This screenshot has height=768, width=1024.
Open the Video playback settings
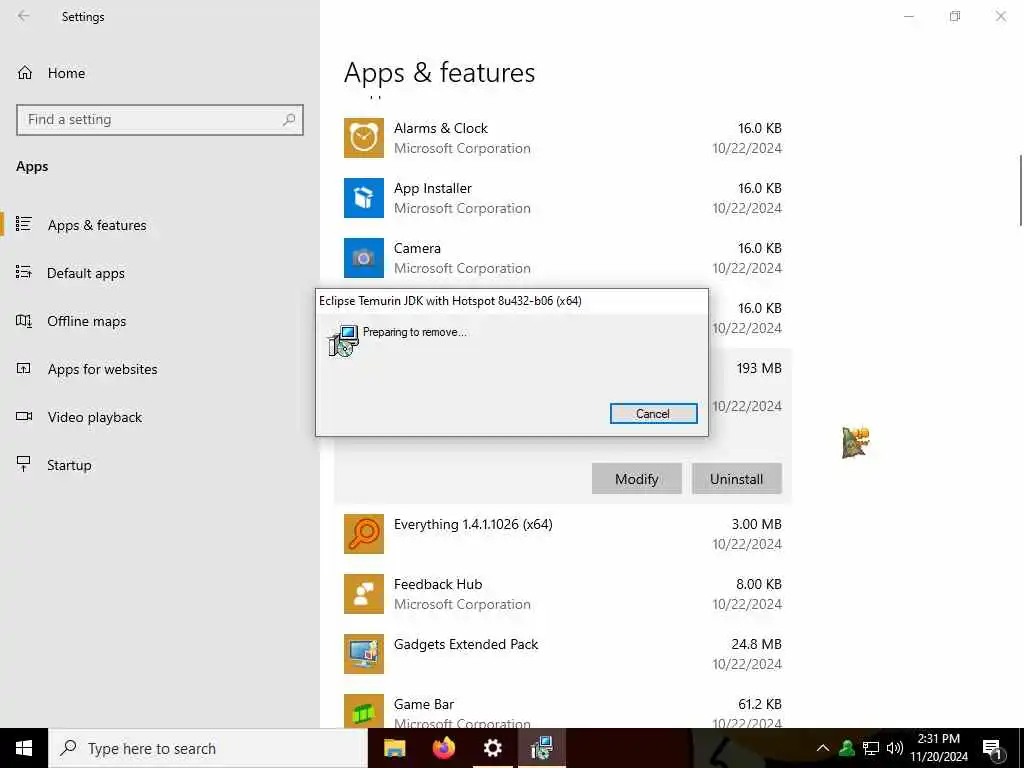[160, 417]
